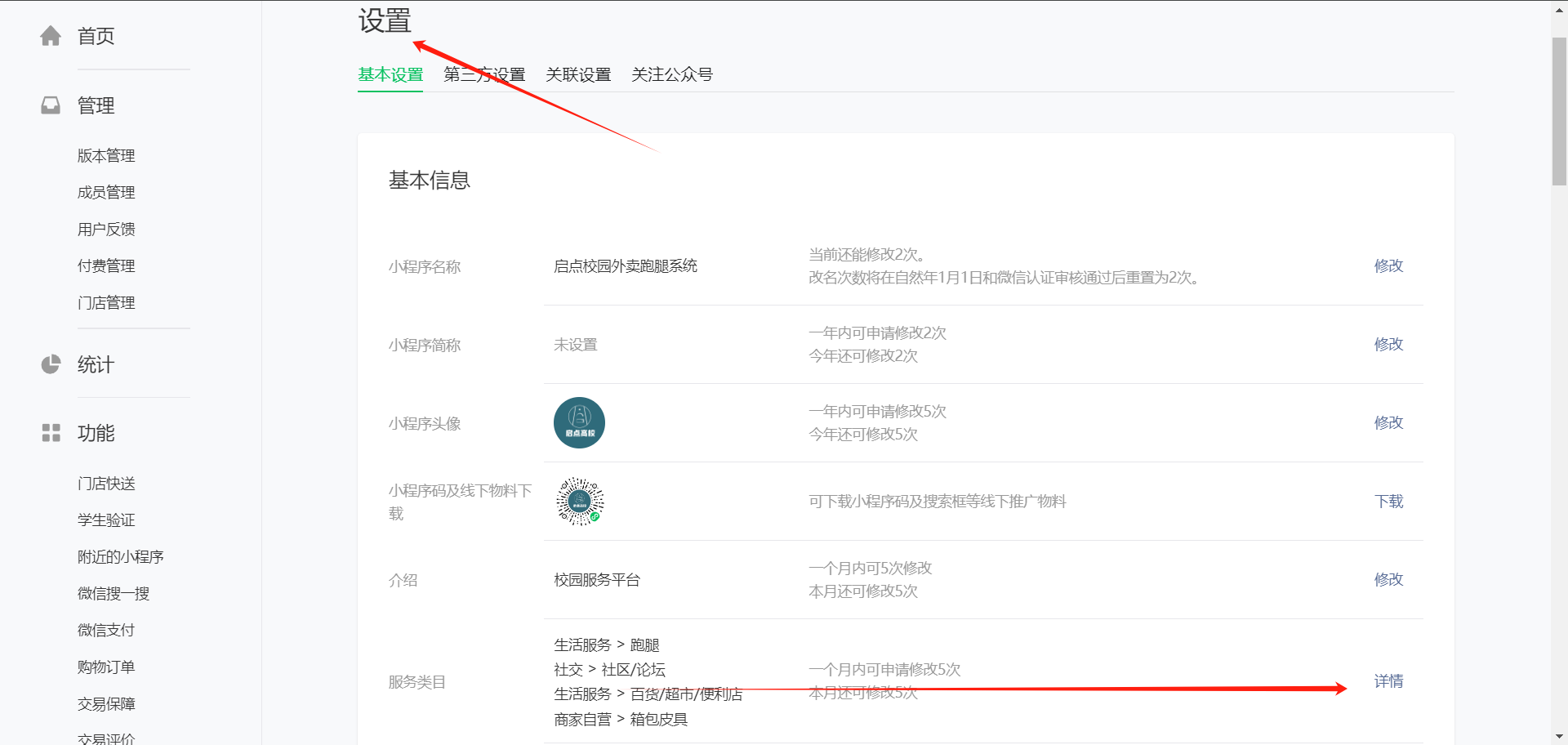Click 修改 for 小程序简称
The image size is (1568, 745).
click(1388, 345)
